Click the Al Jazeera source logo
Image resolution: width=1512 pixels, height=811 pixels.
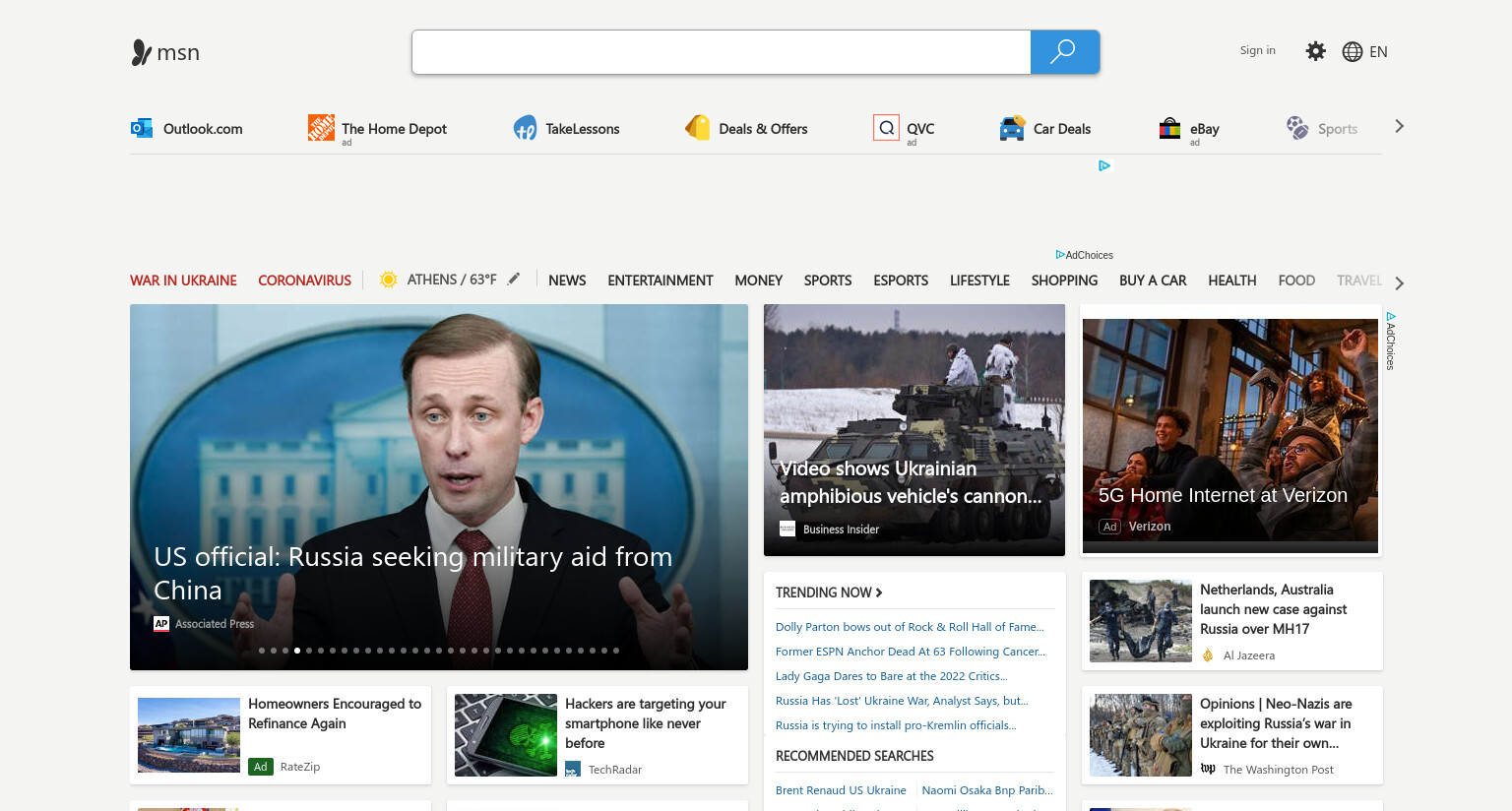[1208, 655]
